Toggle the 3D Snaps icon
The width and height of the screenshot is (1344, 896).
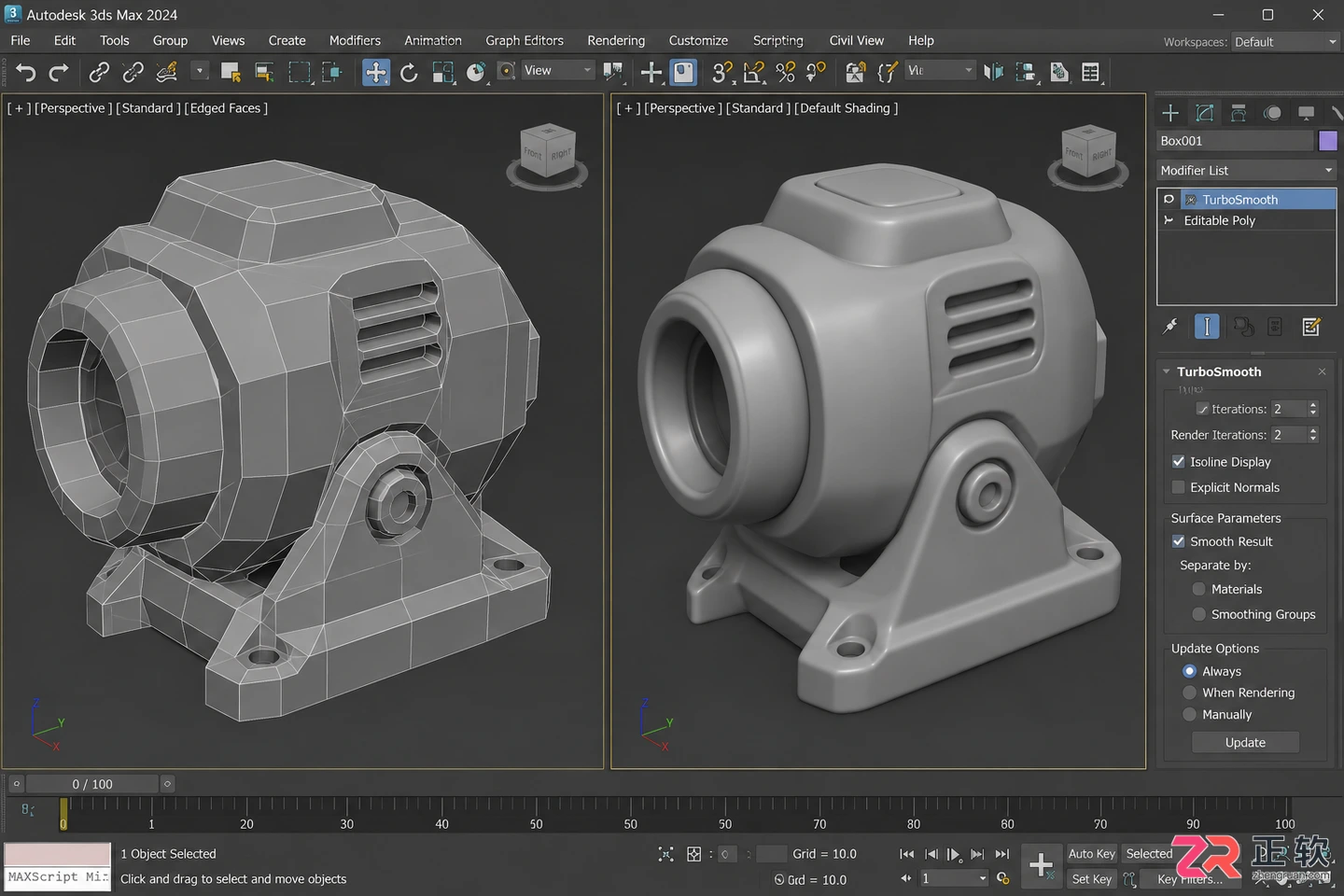[721, 72]
